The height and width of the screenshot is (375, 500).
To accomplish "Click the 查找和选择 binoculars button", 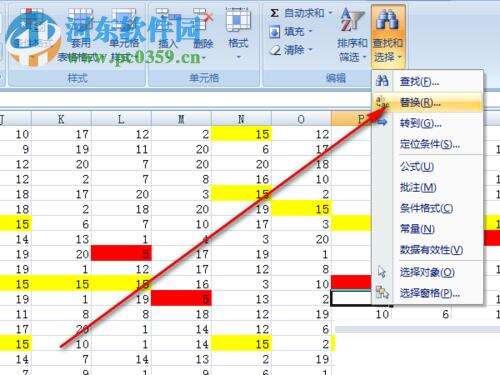I will [x=388, y=35].
